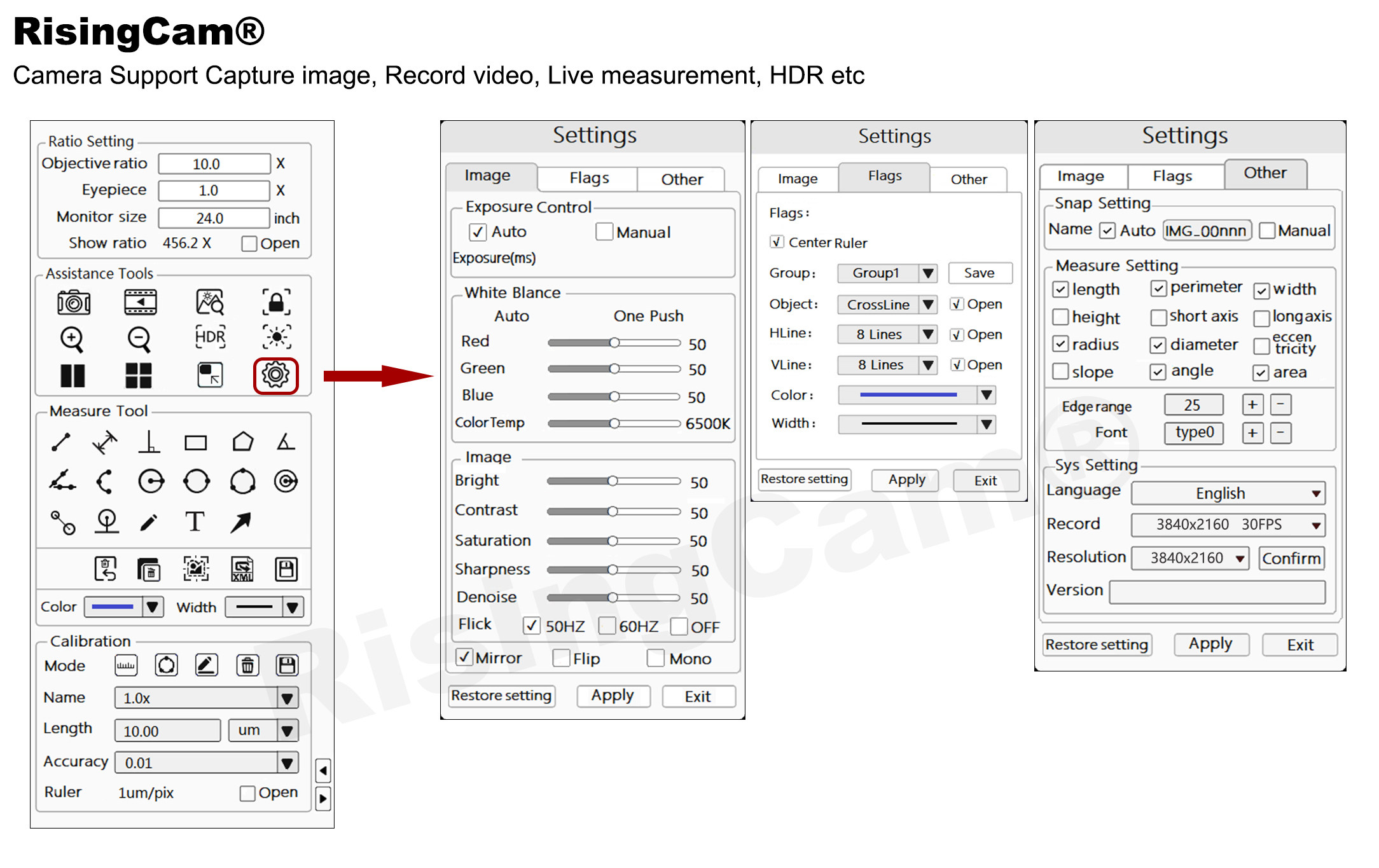Click the zoom in magnifier icon
This screenshot has height=868, width=1379.
pyautogui.click(x=71, y=339)
